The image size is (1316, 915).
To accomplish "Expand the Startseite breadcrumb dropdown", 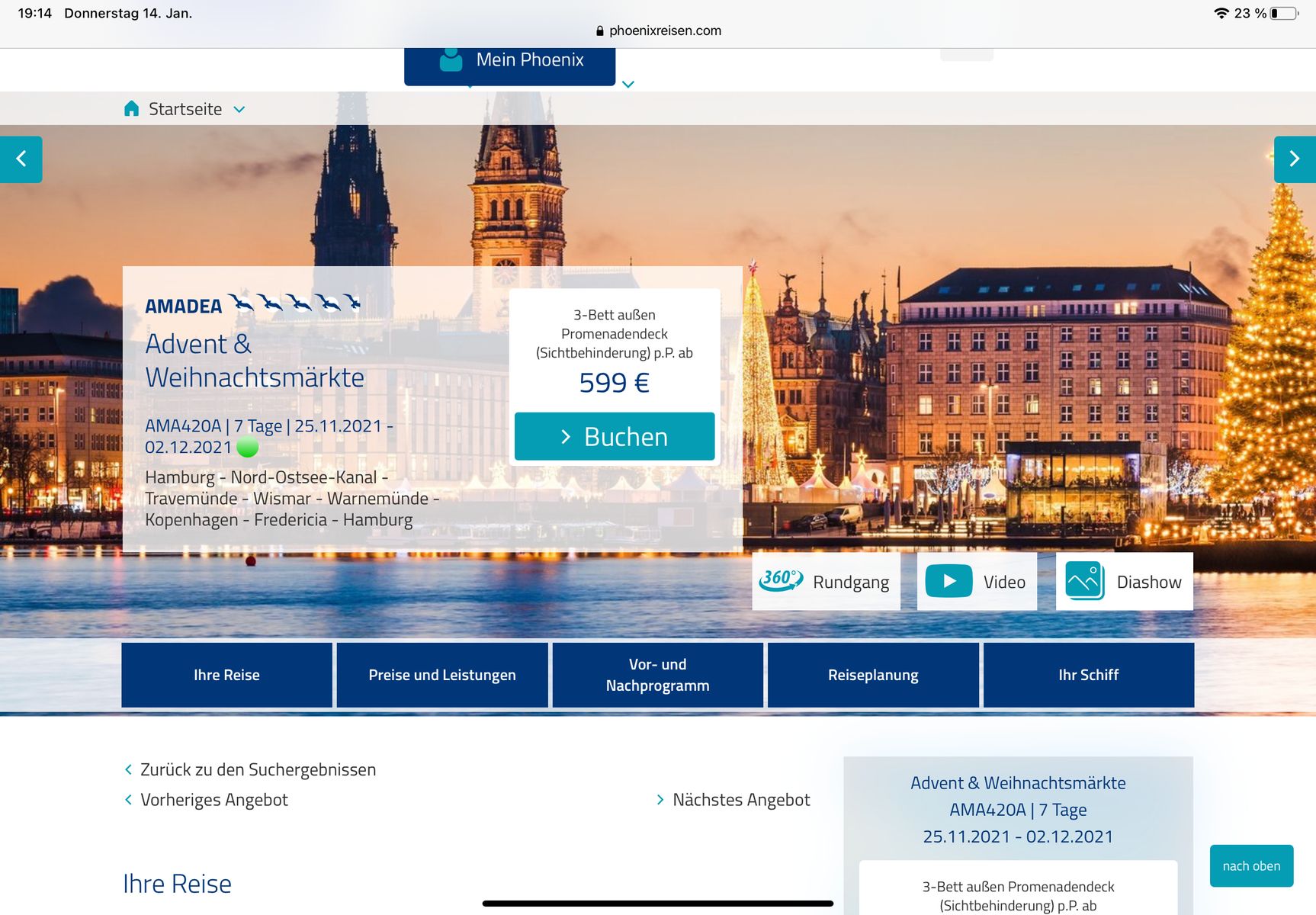I will click(x=239, y=110).
